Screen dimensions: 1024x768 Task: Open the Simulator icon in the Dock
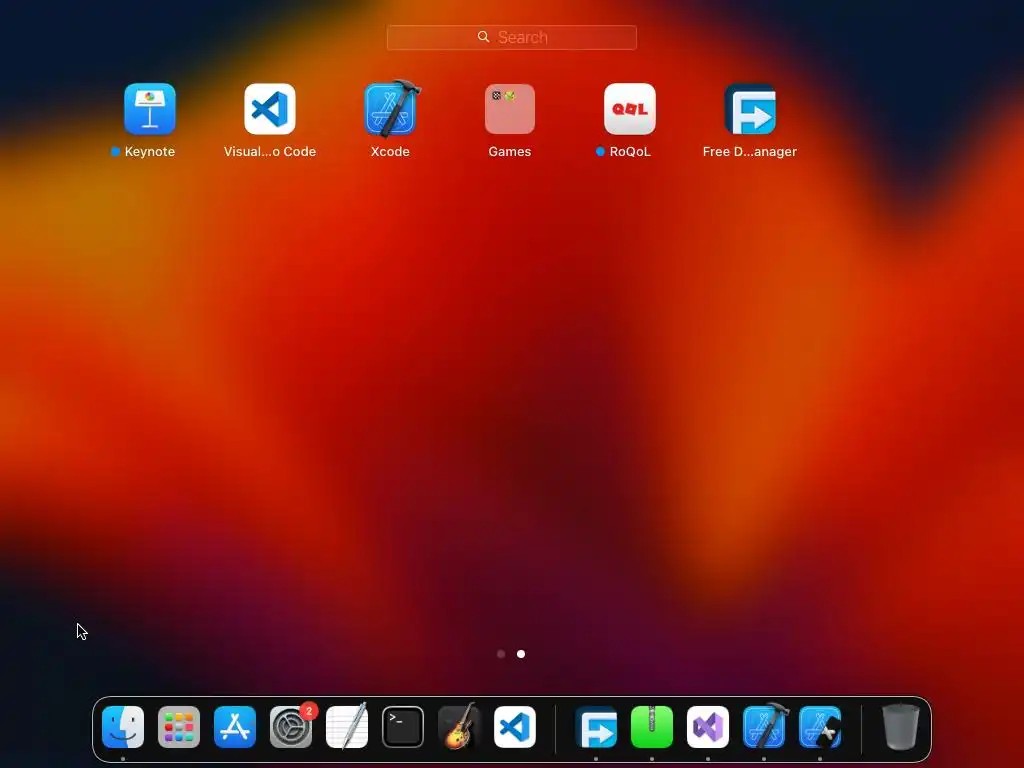(x=820, y=727)
